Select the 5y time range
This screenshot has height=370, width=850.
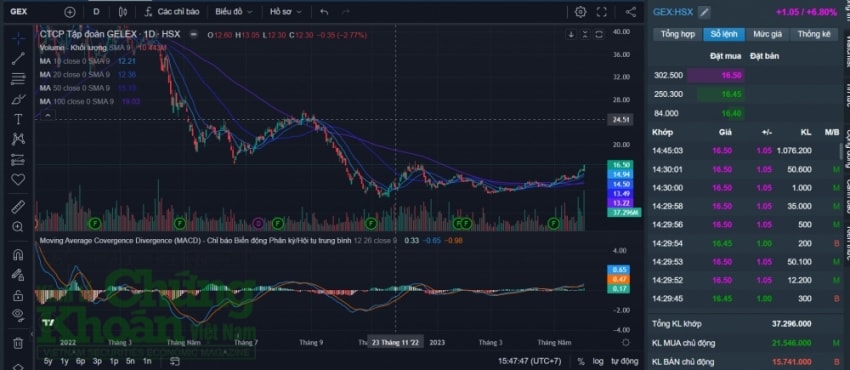pyautogui.click(x=48, y=361)
